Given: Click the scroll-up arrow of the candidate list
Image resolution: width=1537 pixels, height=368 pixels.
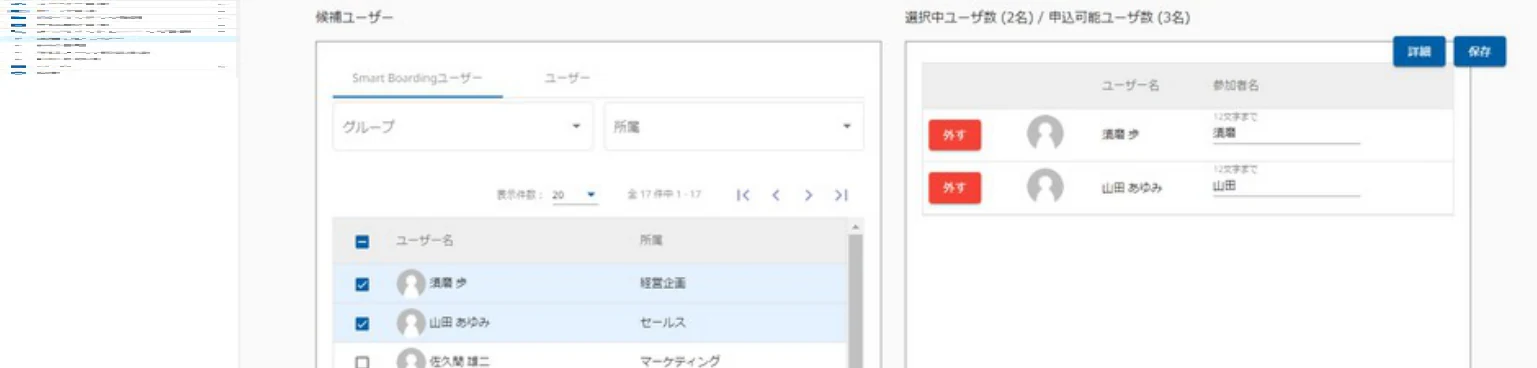Looking at the screenshot, I should 855,227.
